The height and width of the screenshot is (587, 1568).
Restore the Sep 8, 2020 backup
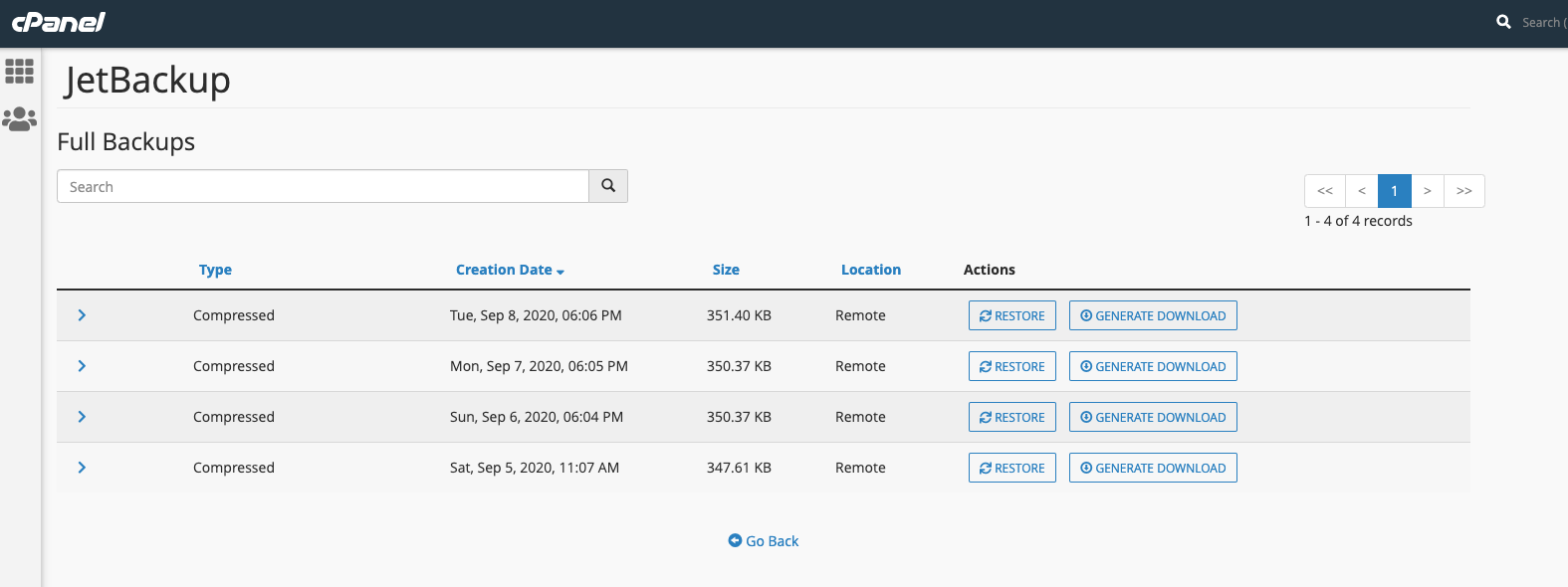(x=1012, y=315)
